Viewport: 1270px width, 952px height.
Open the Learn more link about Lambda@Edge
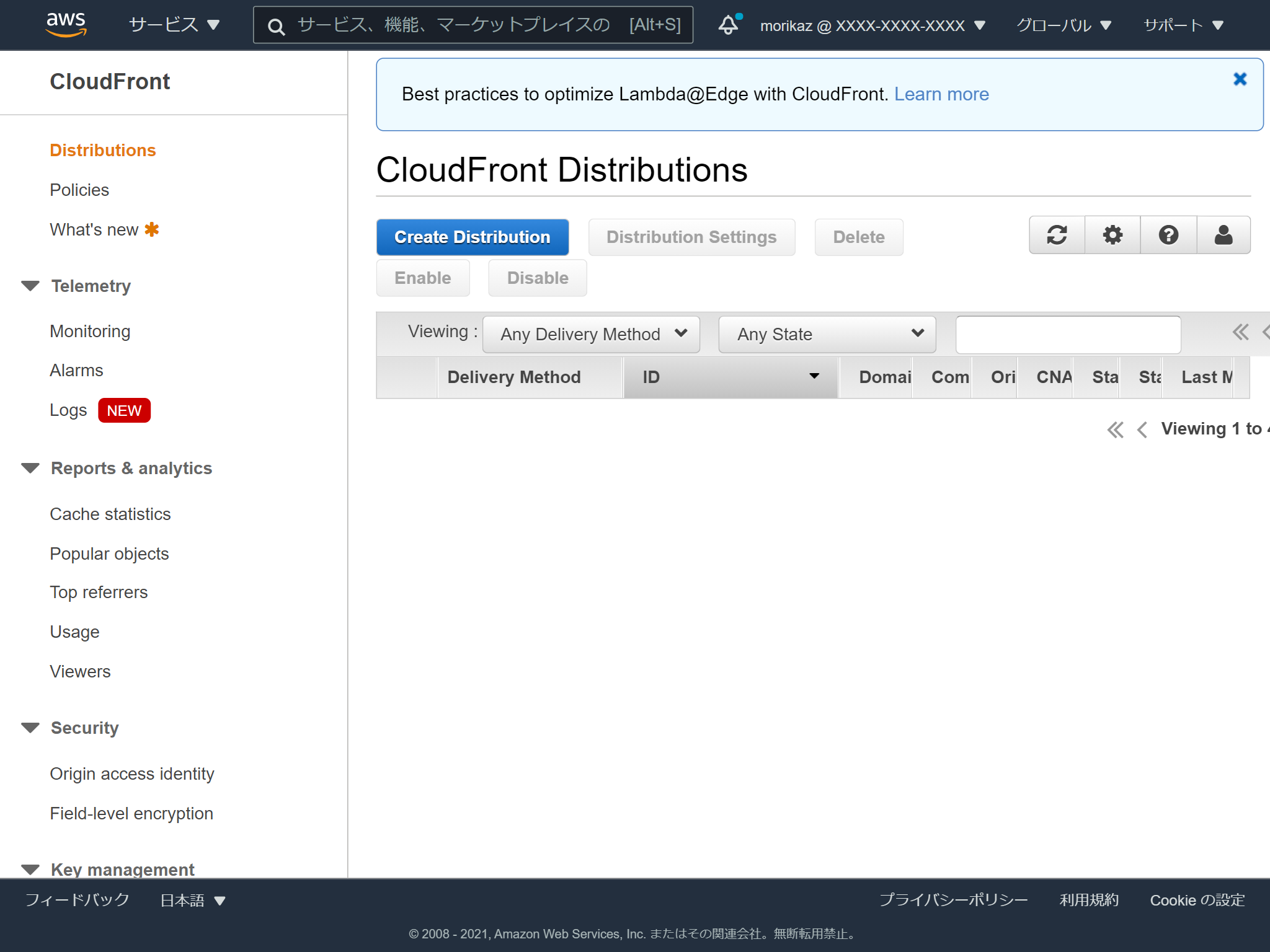[941, 94]
